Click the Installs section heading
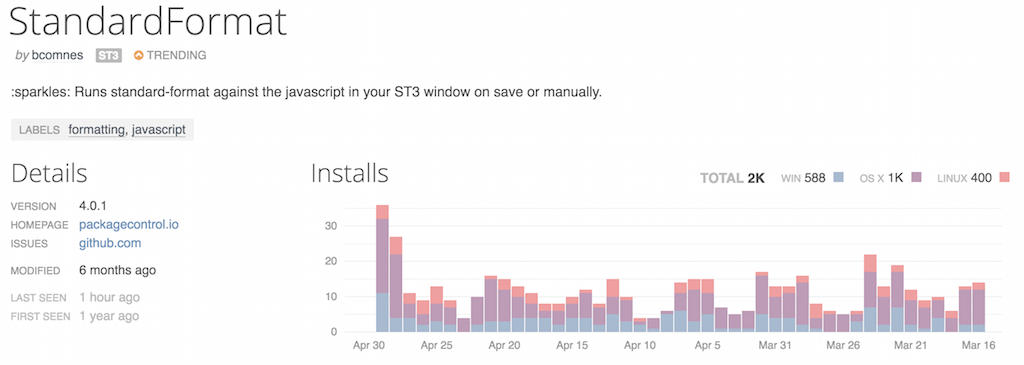 [x=349, y=174]
